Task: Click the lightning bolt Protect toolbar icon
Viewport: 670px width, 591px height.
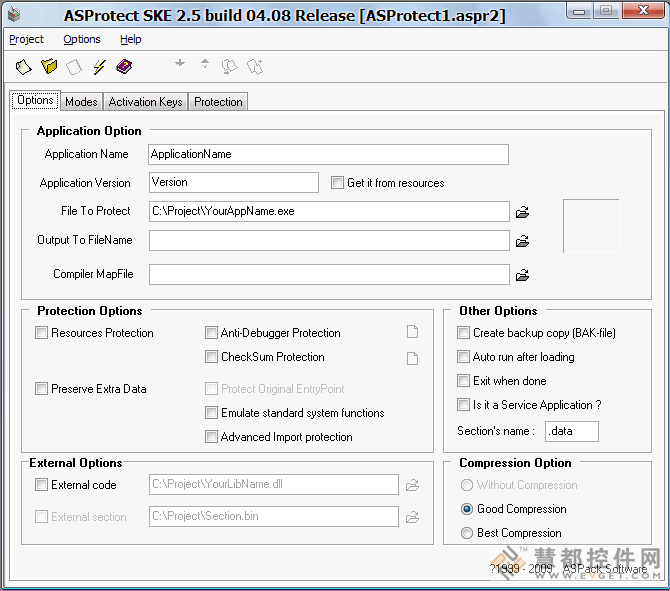Action: 99,67
